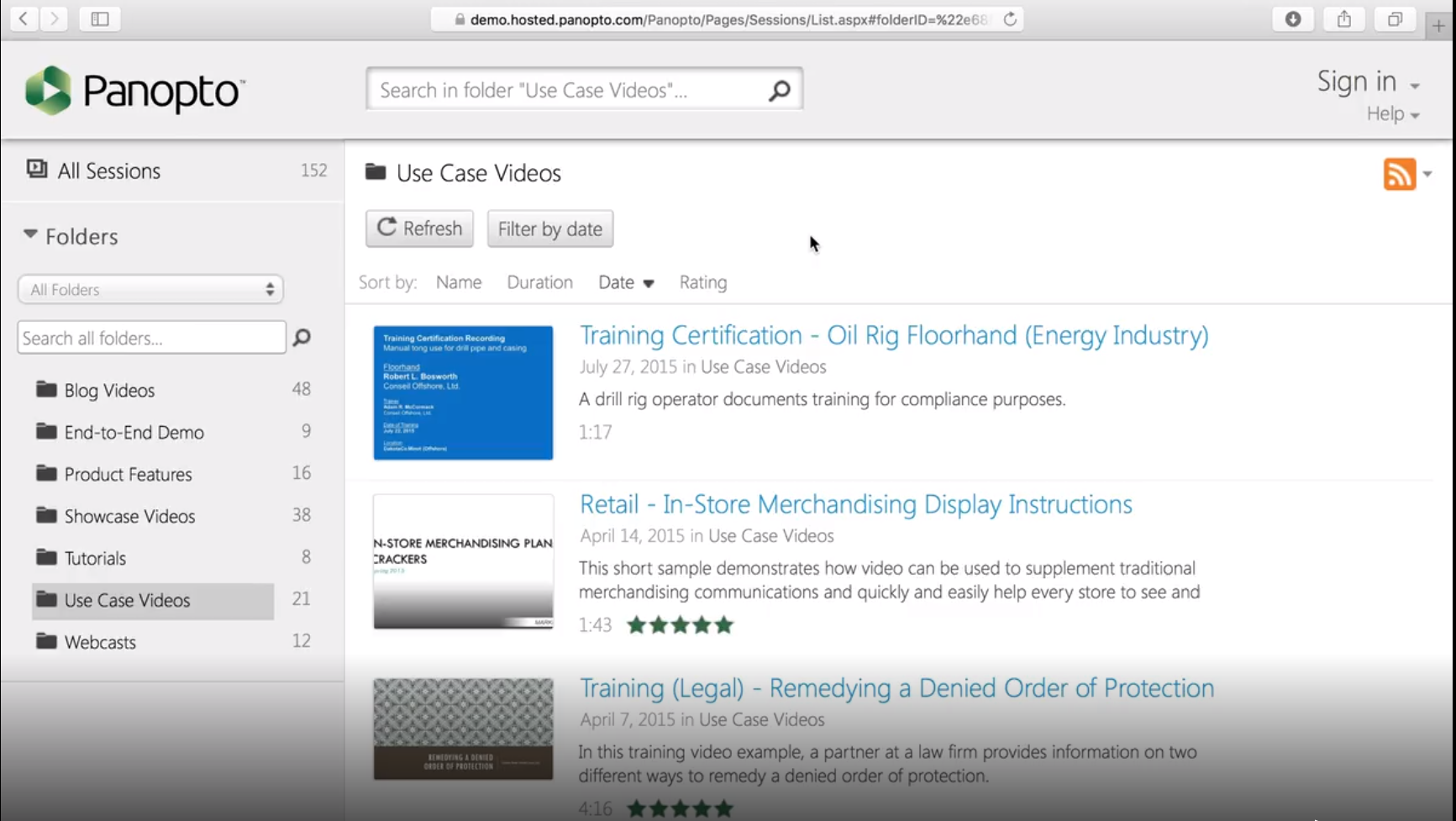Click the In-Store Merchandising video thumbnail
1456x821 pixels.
pyautogui.click(x=462, y=561)
